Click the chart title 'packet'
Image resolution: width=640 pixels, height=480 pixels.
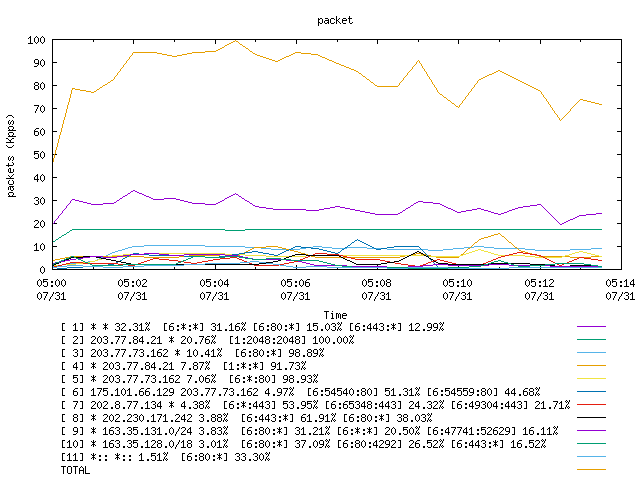click(x=335, y=20)
